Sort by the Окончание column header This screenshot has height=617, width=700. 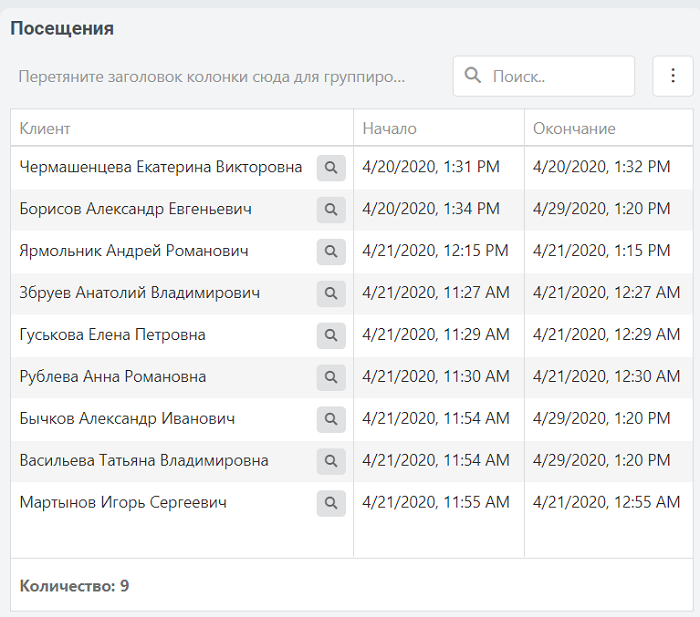[x=609, y=129]
